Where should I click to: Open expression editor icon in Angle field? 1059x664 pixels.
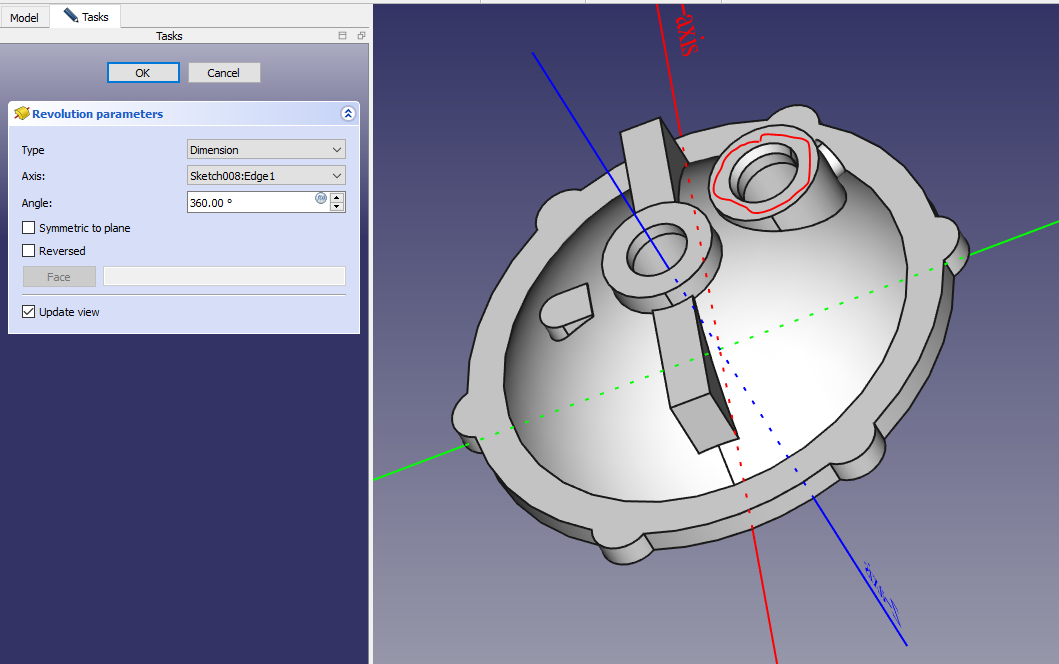(x=321, y=198)
